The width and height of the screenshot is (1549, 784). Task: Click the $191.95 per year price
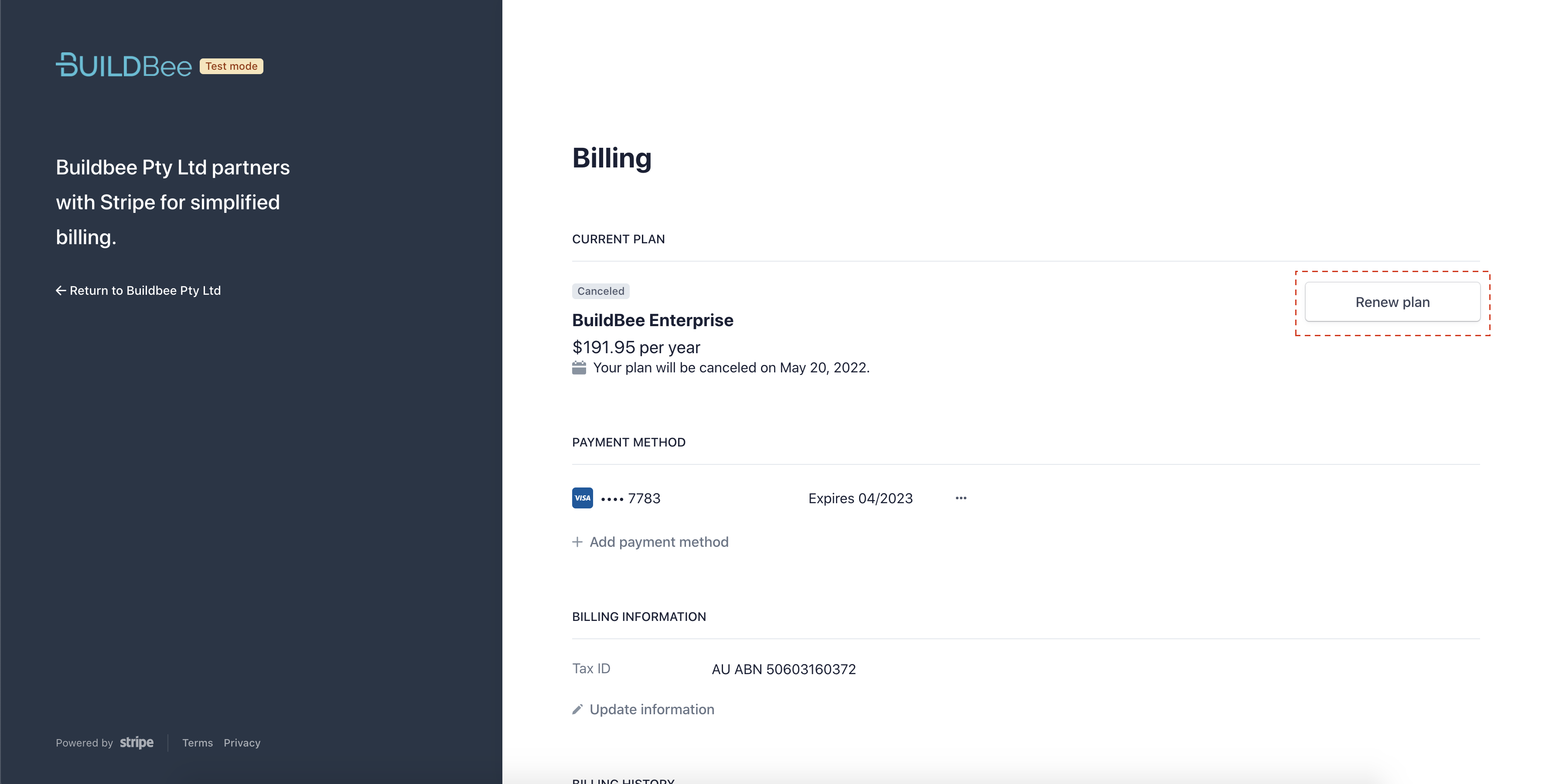(636, 348)
